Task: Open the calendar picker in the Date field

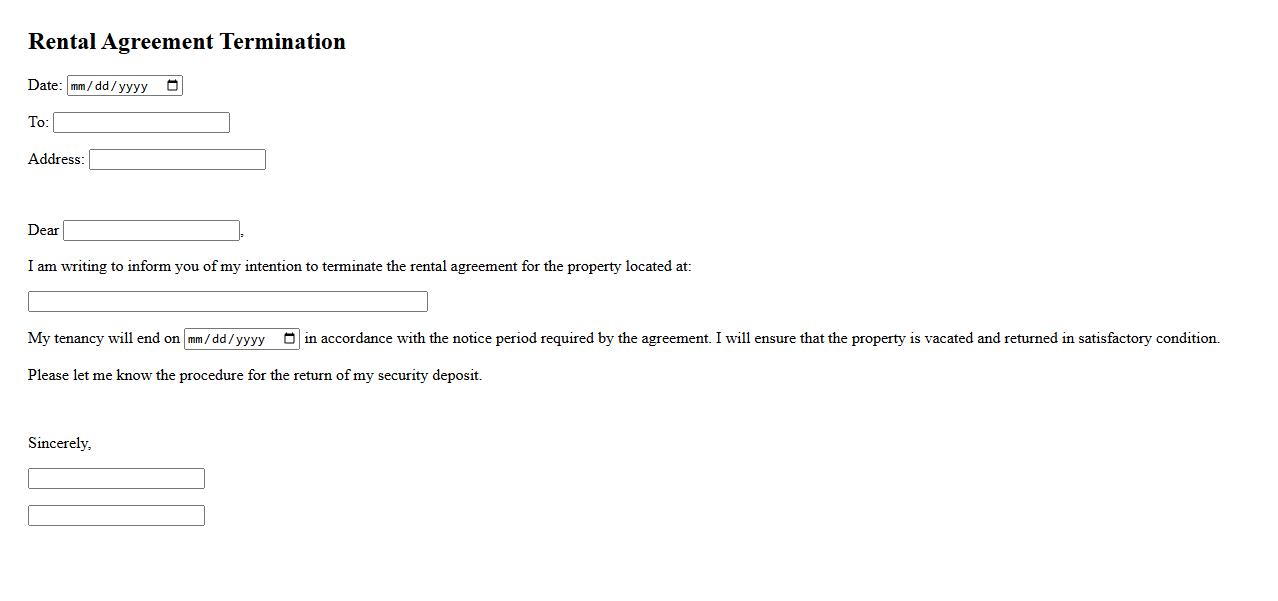Action: [x=173, y=86]
